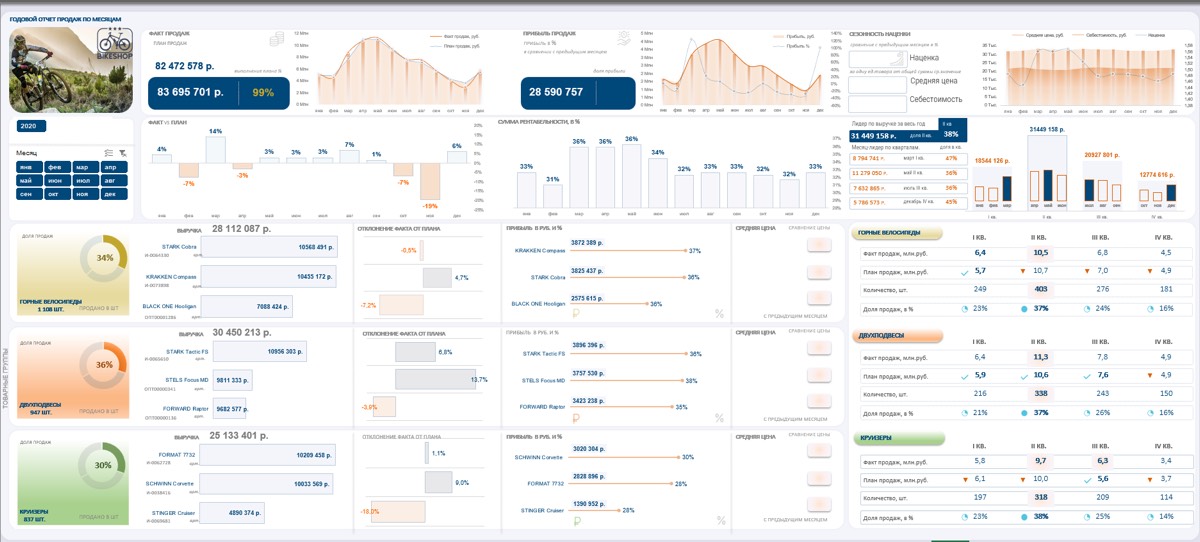Viewport: 1200px width, 542px height.
Task: Click the percent icon in the Круизеры profit panel
Action: 719,519
